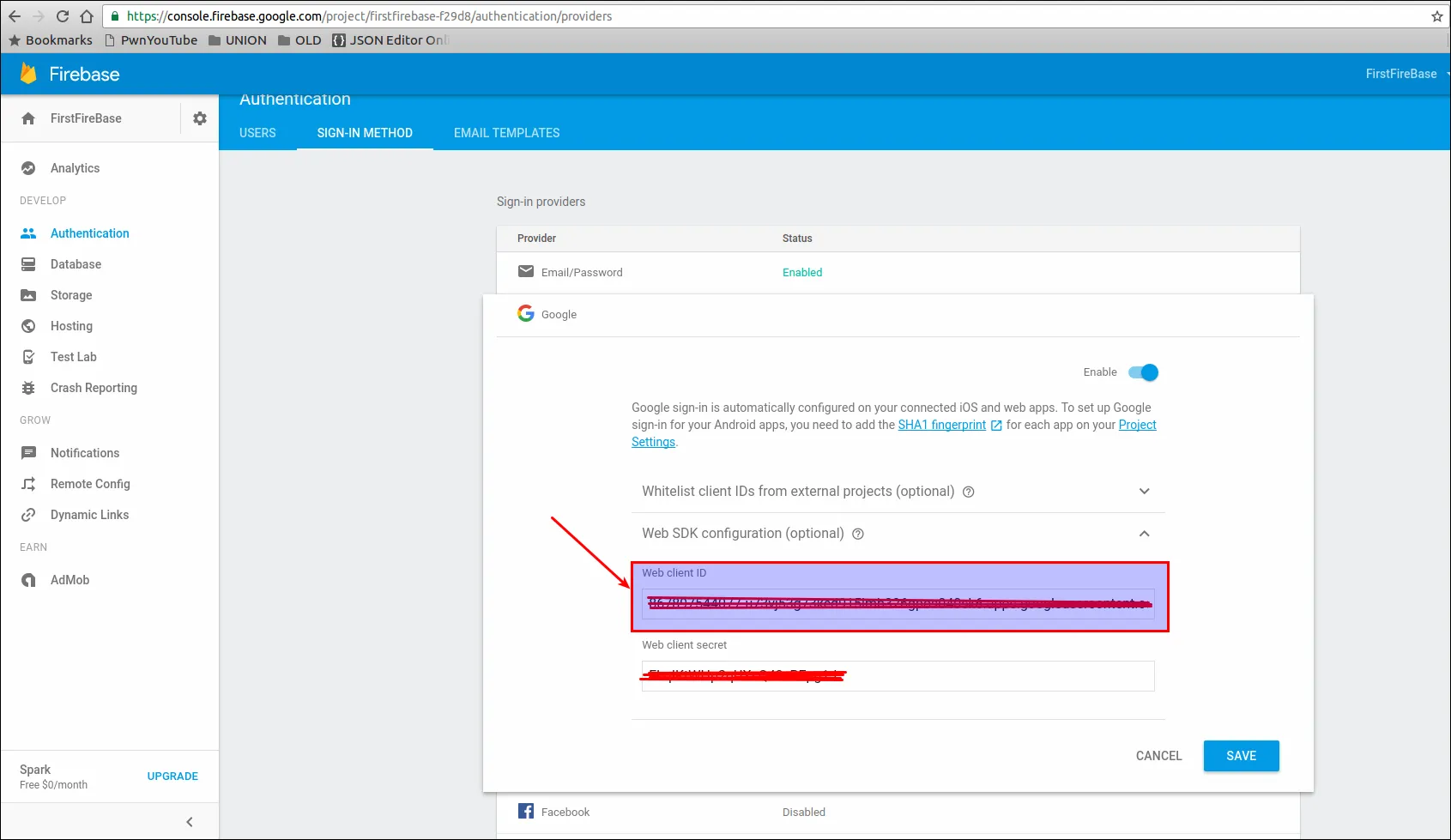
Task: Select the Email/Password provider row
Action: click(x=898, y=273)
